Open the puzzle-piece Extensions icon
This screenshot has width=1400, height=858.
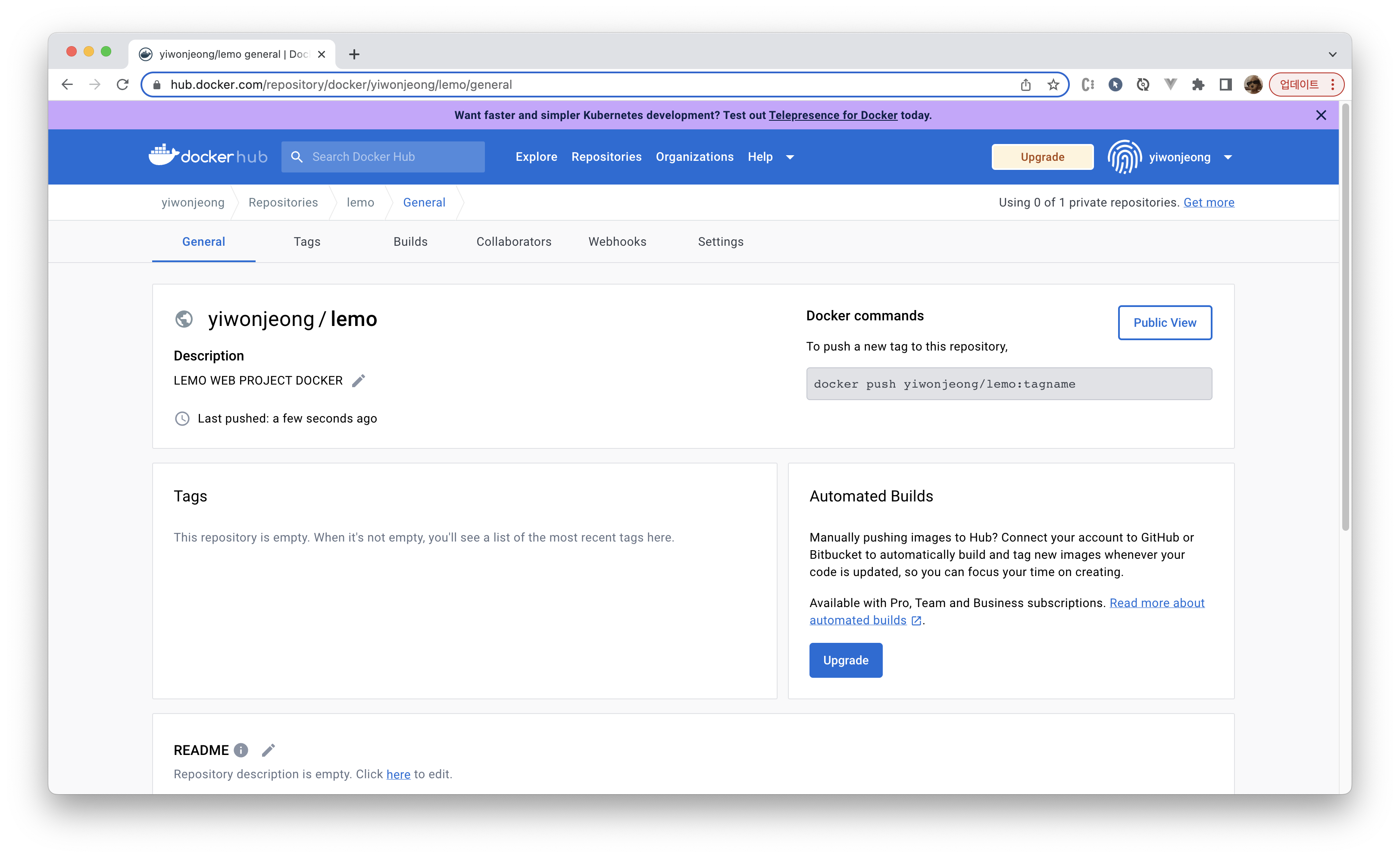(x=1198, y=85)
